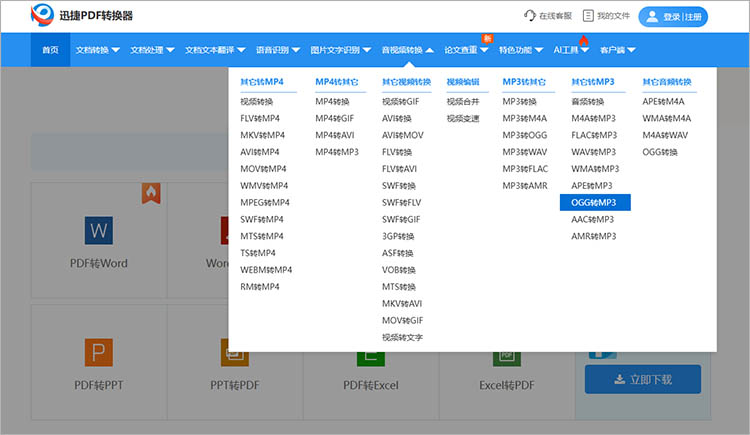Viewport: 750px width, 435px height.
Task: Click the 新 badge above 论文查重
Action: [487, 38]
